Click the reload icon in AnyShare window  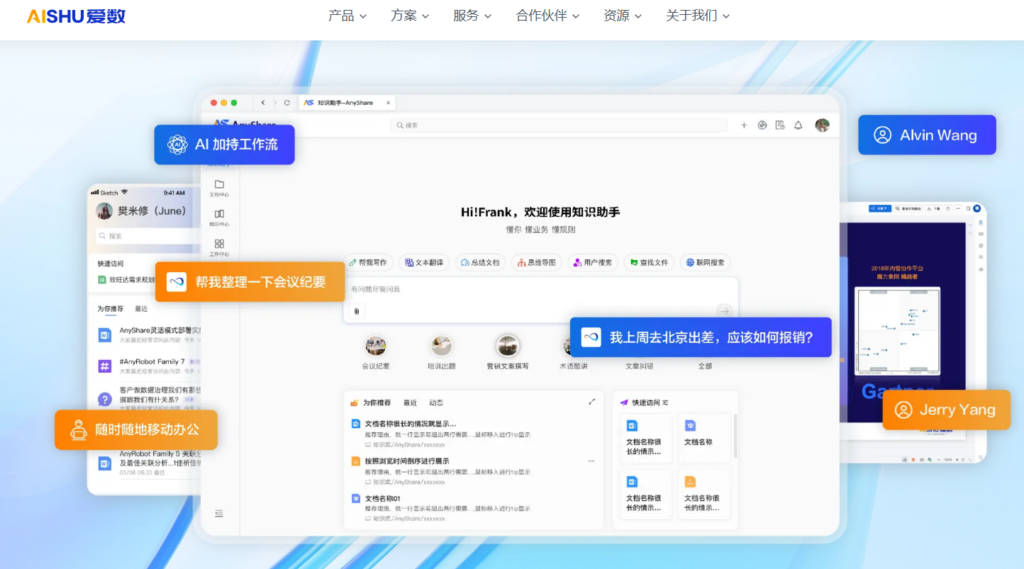click(287, 103)
